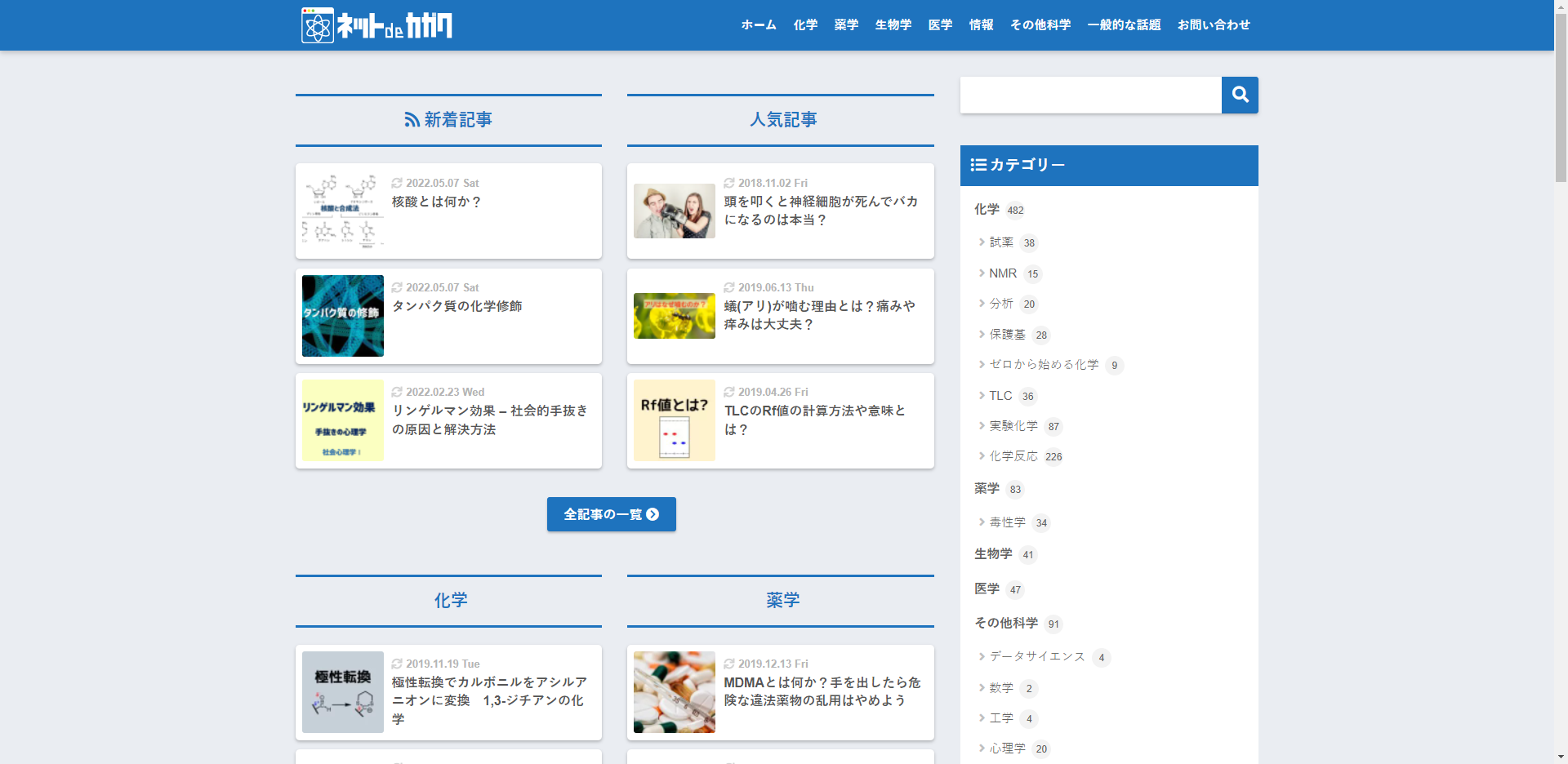Click the chevron before 化学反応 category
1568x764 pixels.
982,455
